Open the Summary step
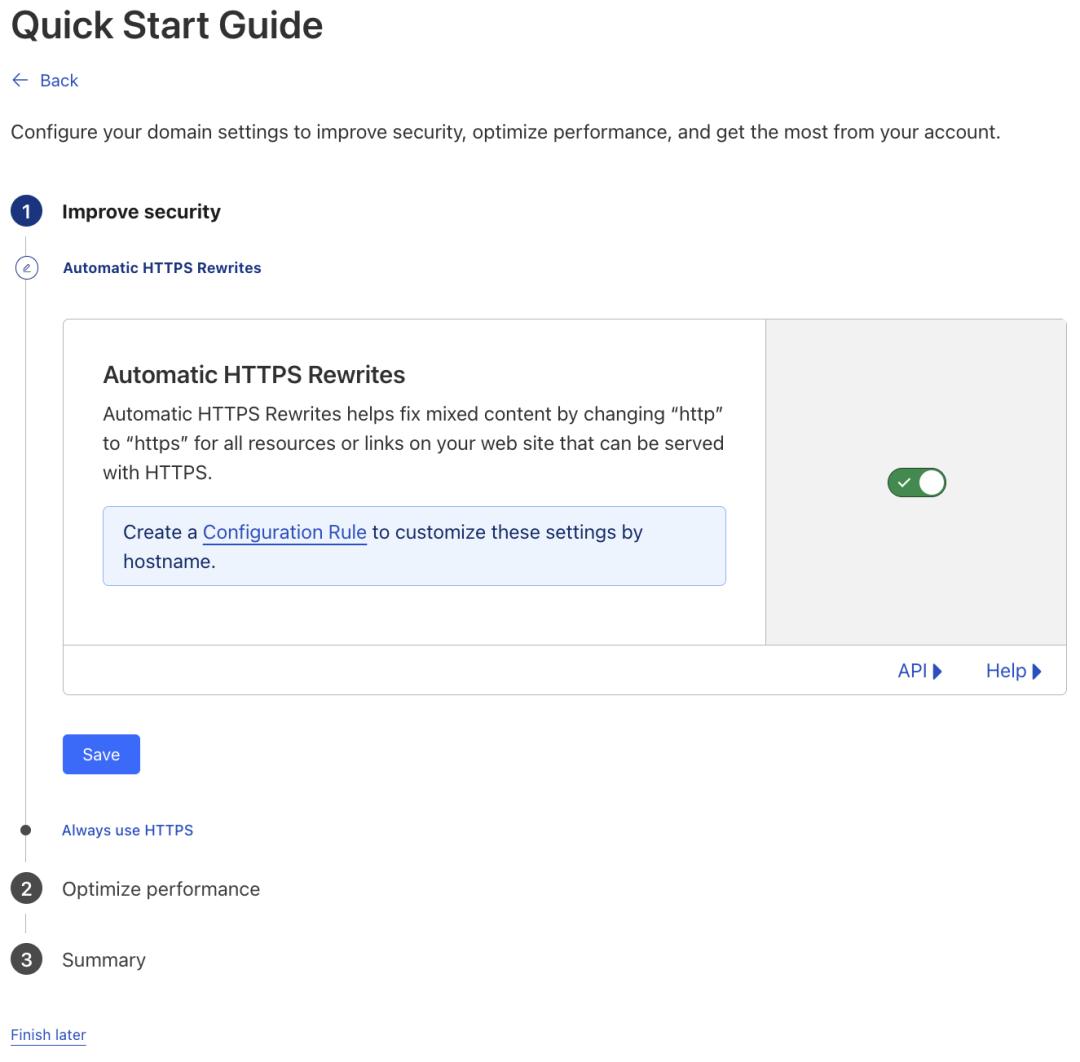Viewport: 1080px width, 1062px height. coord(104,960)
